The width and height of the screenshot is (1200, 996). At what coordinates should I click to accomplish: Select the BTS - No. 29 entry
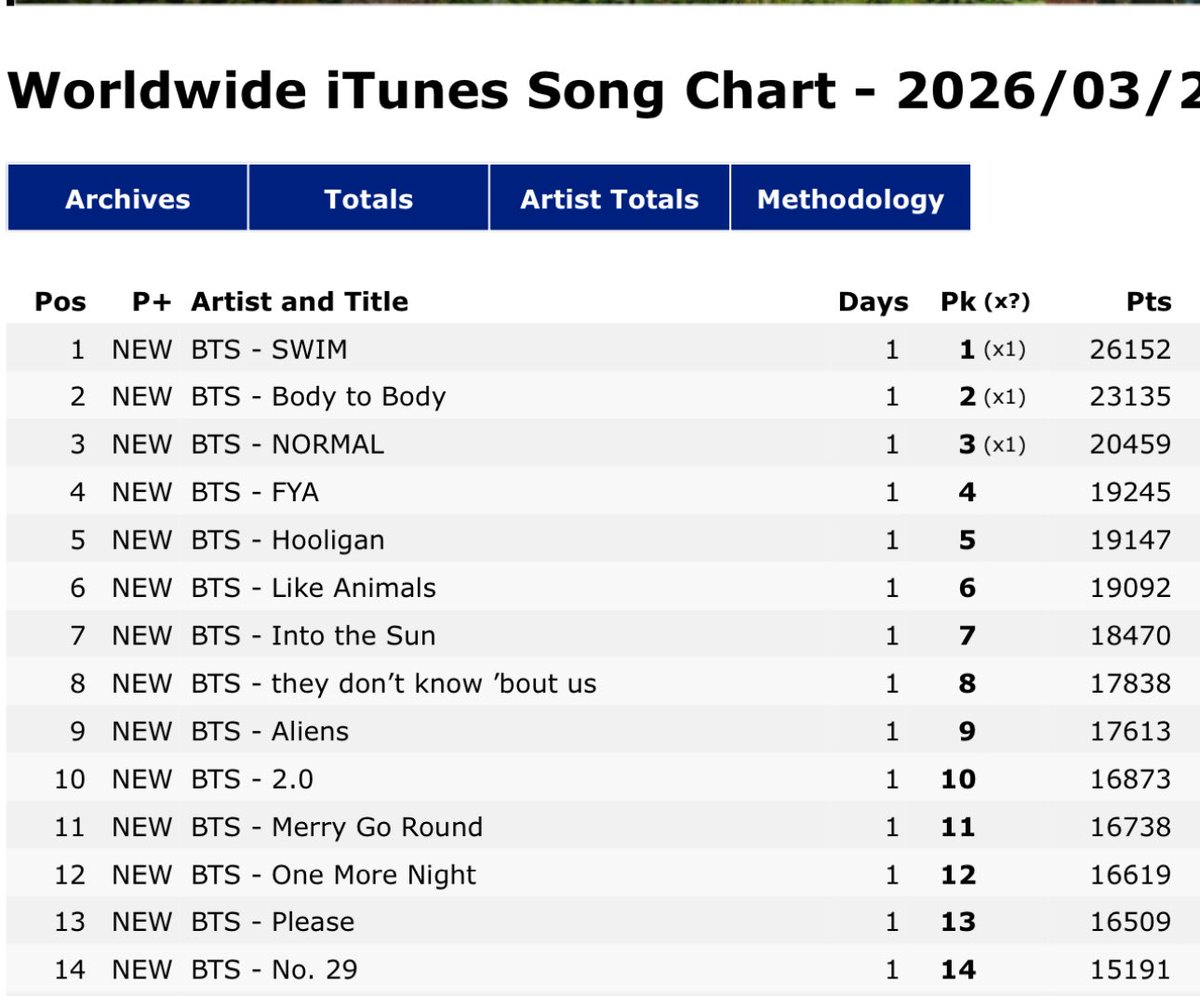click(275, 969)
